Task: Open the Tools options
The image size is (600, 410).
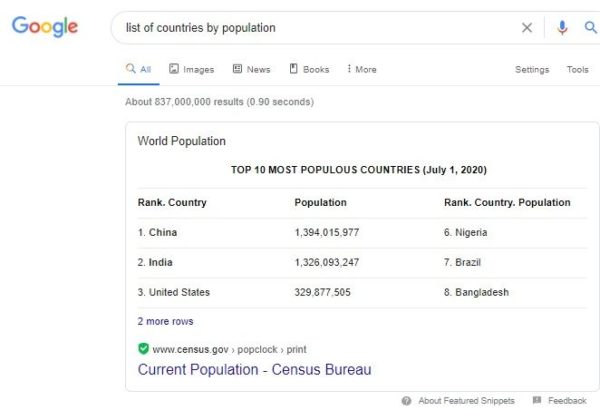Action: click(577, 69)
